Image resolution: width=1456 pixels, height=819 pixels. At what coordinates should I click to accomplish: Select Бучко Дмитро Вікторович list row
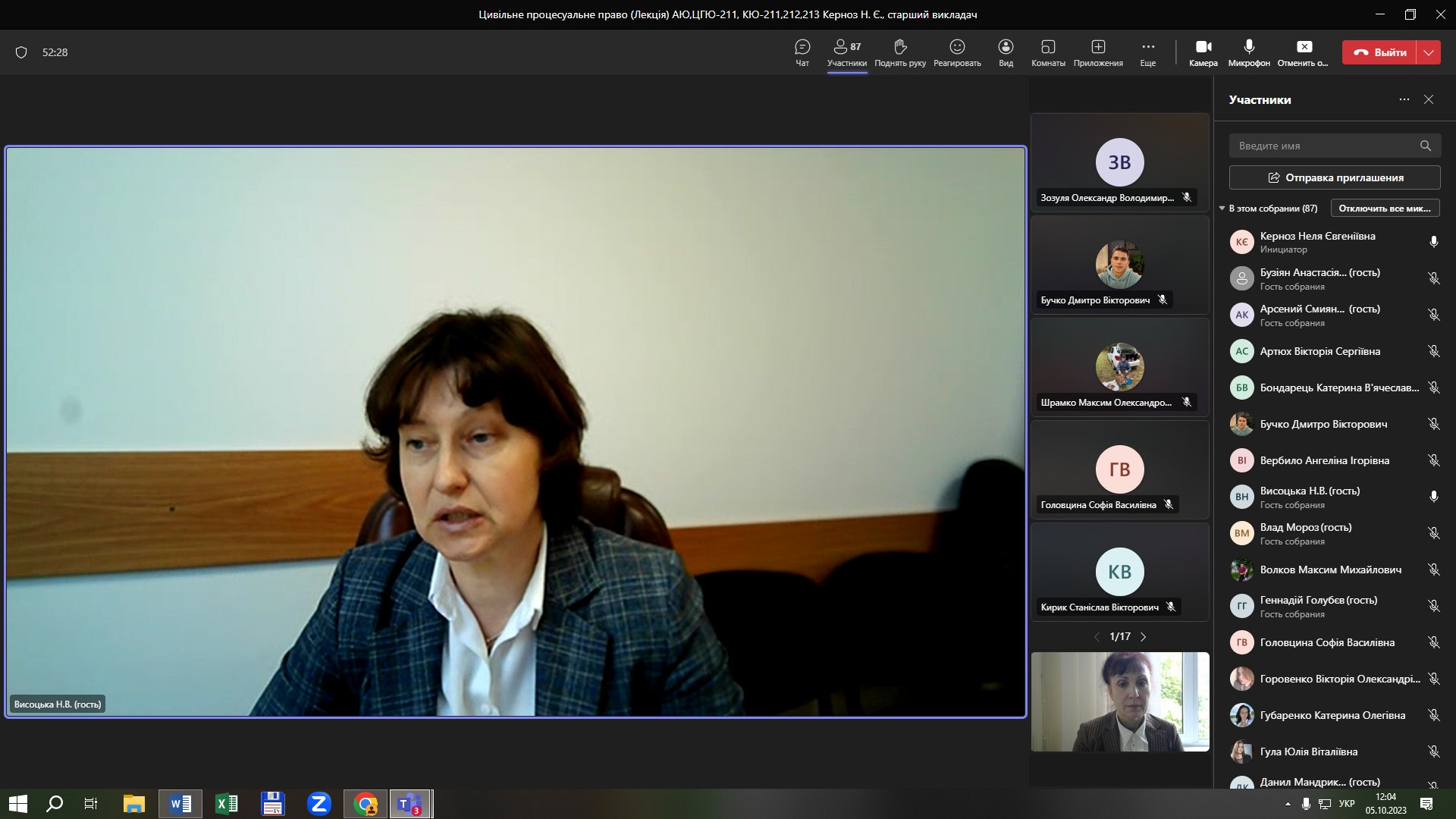click(1335, 424)
